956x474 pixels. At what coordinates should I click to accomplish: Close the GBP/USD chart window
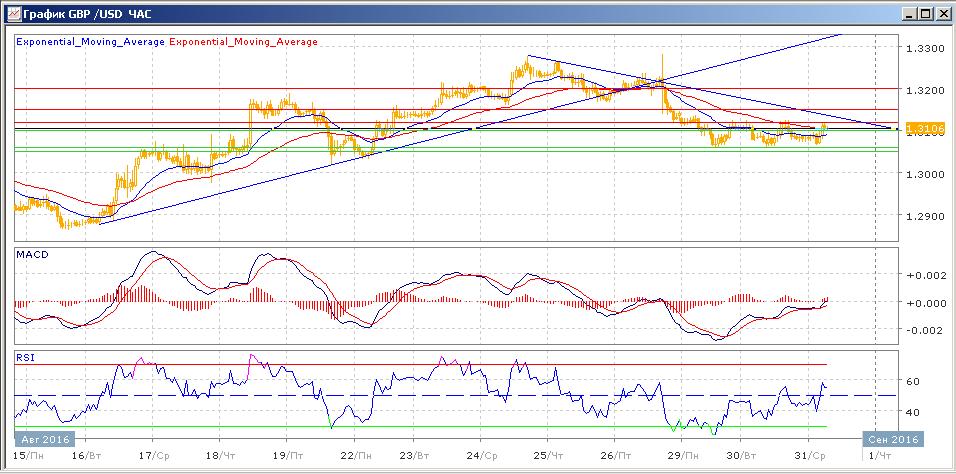[942, 13]
